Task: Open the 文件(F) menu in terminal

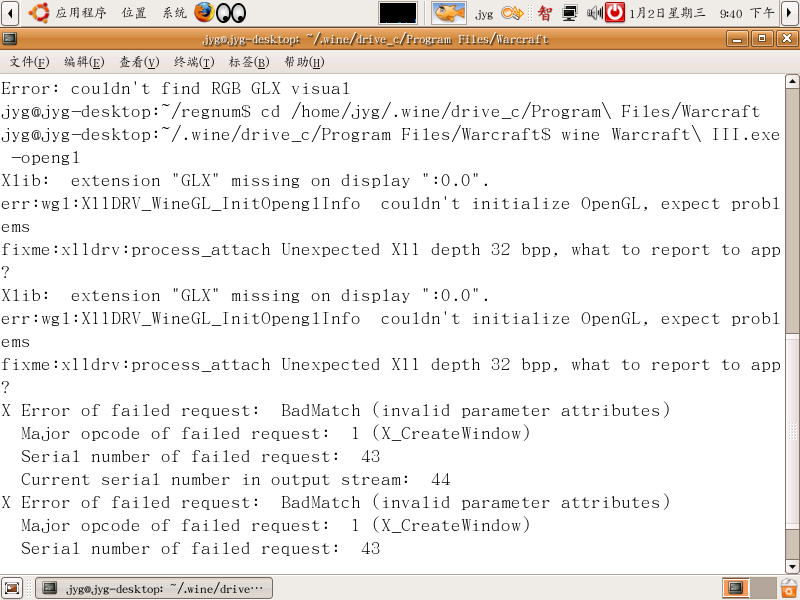Action: 29,62
